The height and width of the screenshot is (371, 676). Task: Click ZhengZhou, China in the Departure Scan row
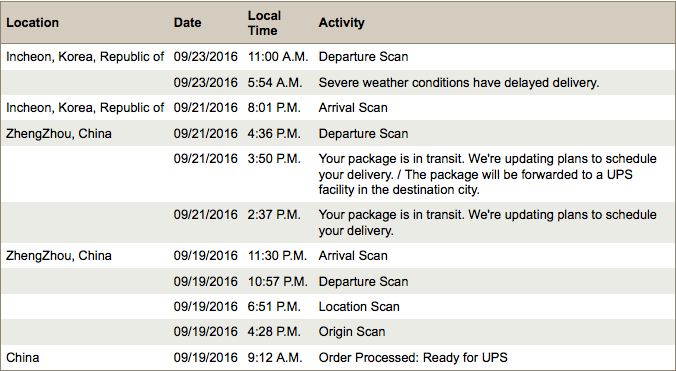pyautogui.click(x=59, y=134)
